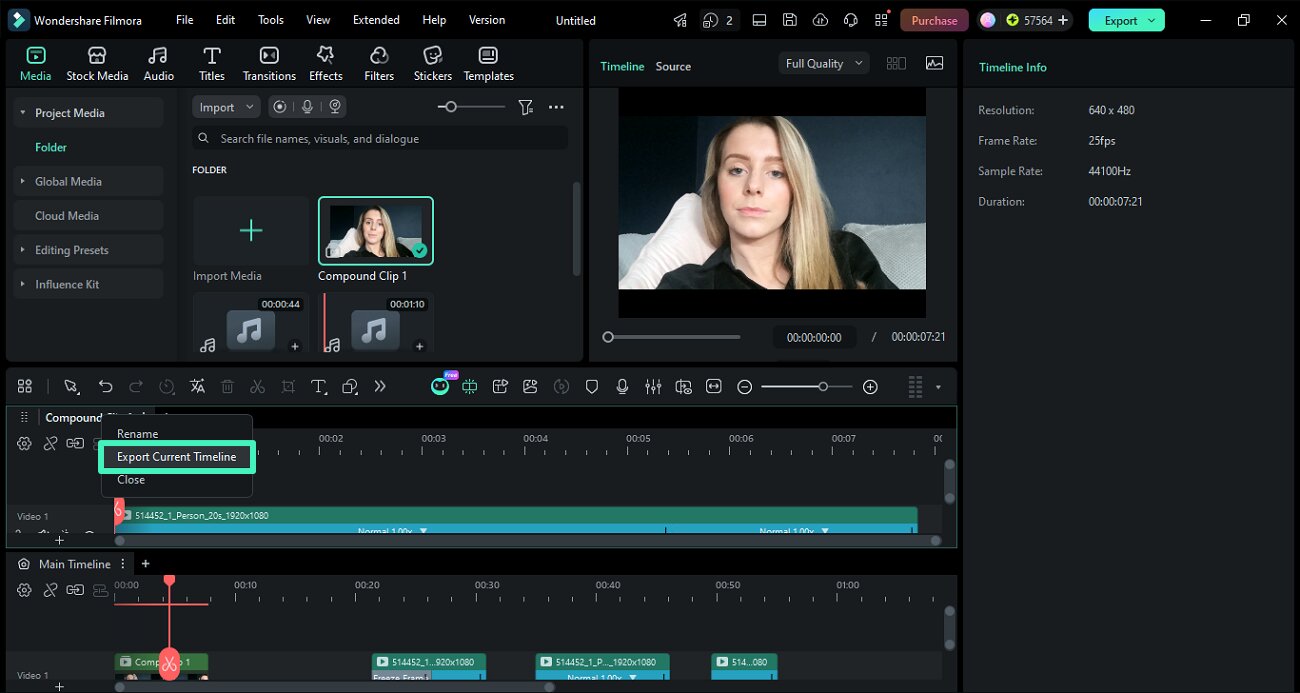Click the AI copilot face icon

point(440,386)
